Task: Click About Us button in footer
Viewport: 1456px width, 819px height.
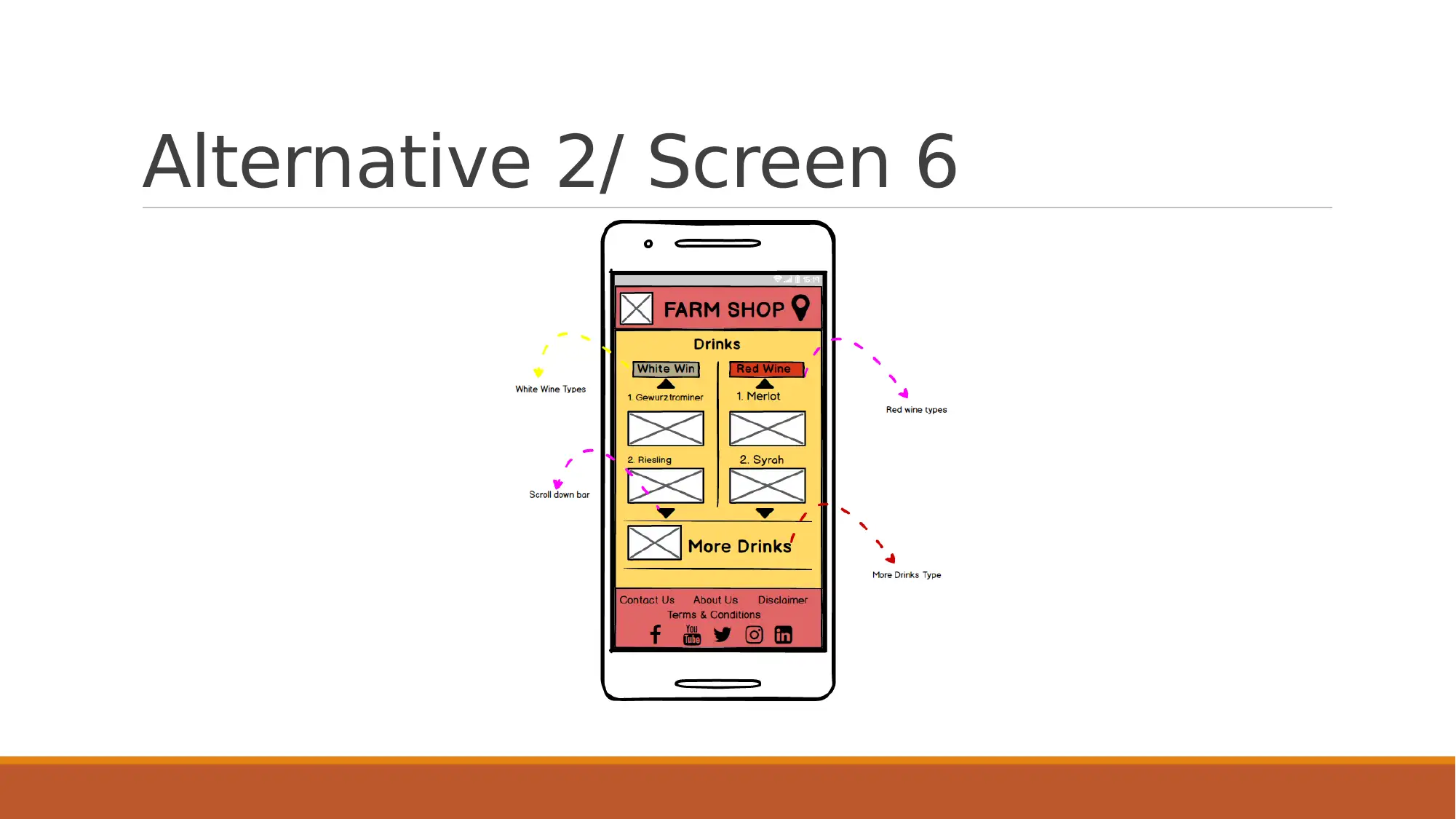Action: click(715, 599)
